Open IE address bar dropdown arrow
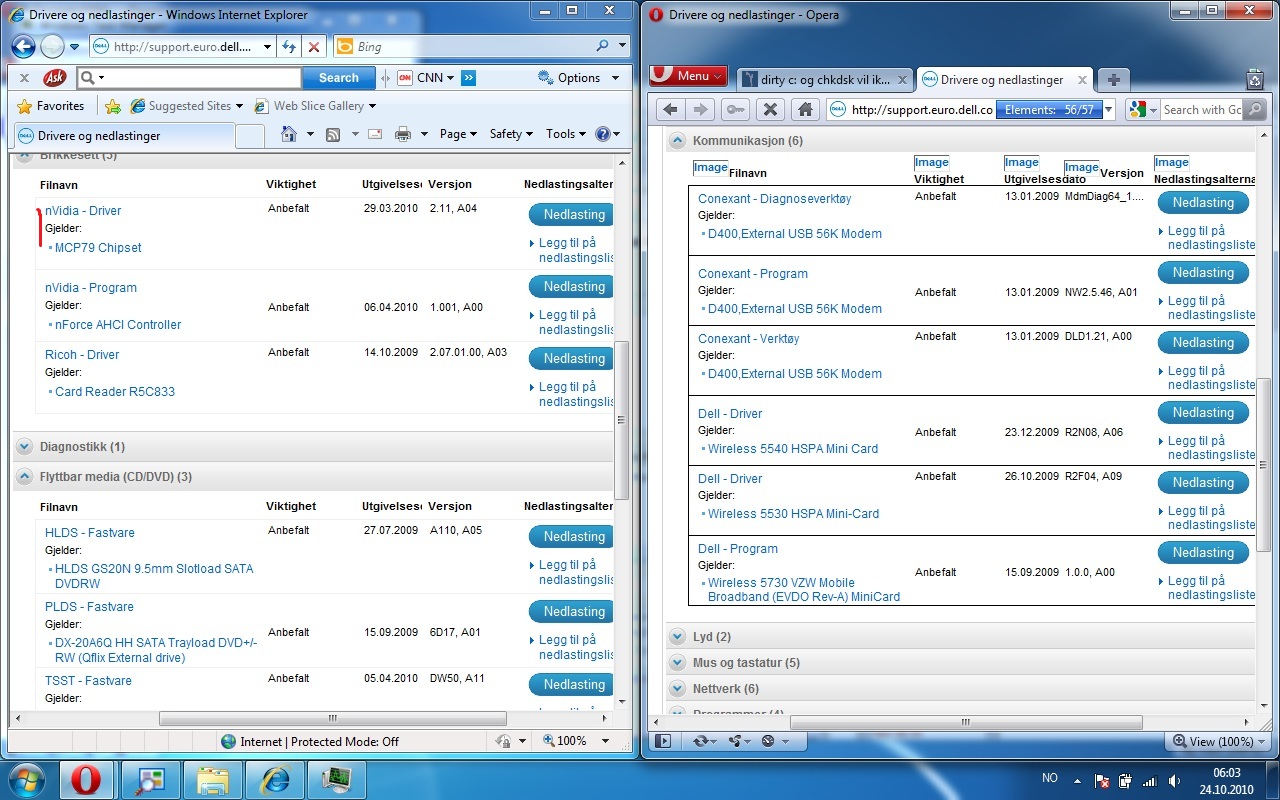The width and height of the screenshot is (1280, 800). pyautogui.click(x=267, y=47)
